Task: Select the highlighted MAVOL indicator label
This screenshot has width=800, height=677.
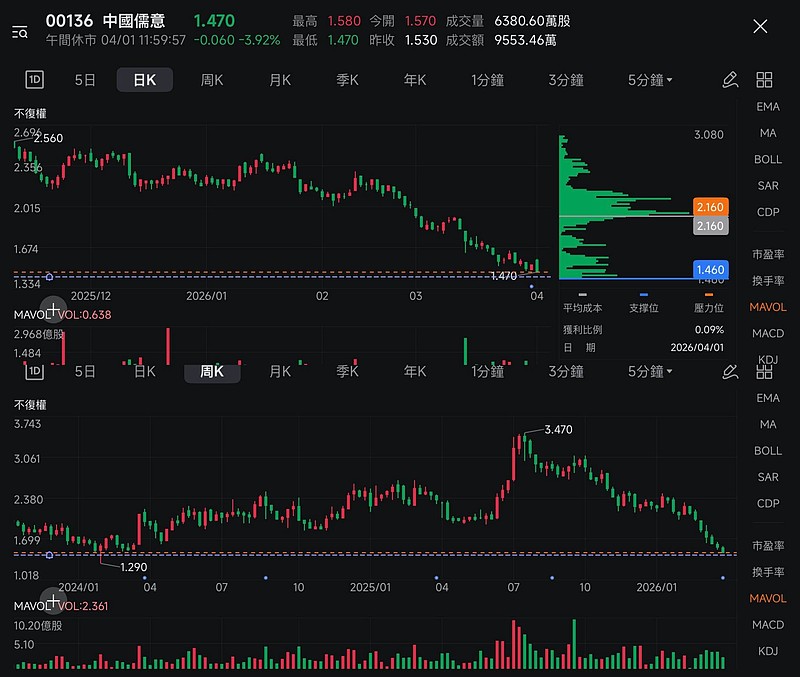Action: 767,307
